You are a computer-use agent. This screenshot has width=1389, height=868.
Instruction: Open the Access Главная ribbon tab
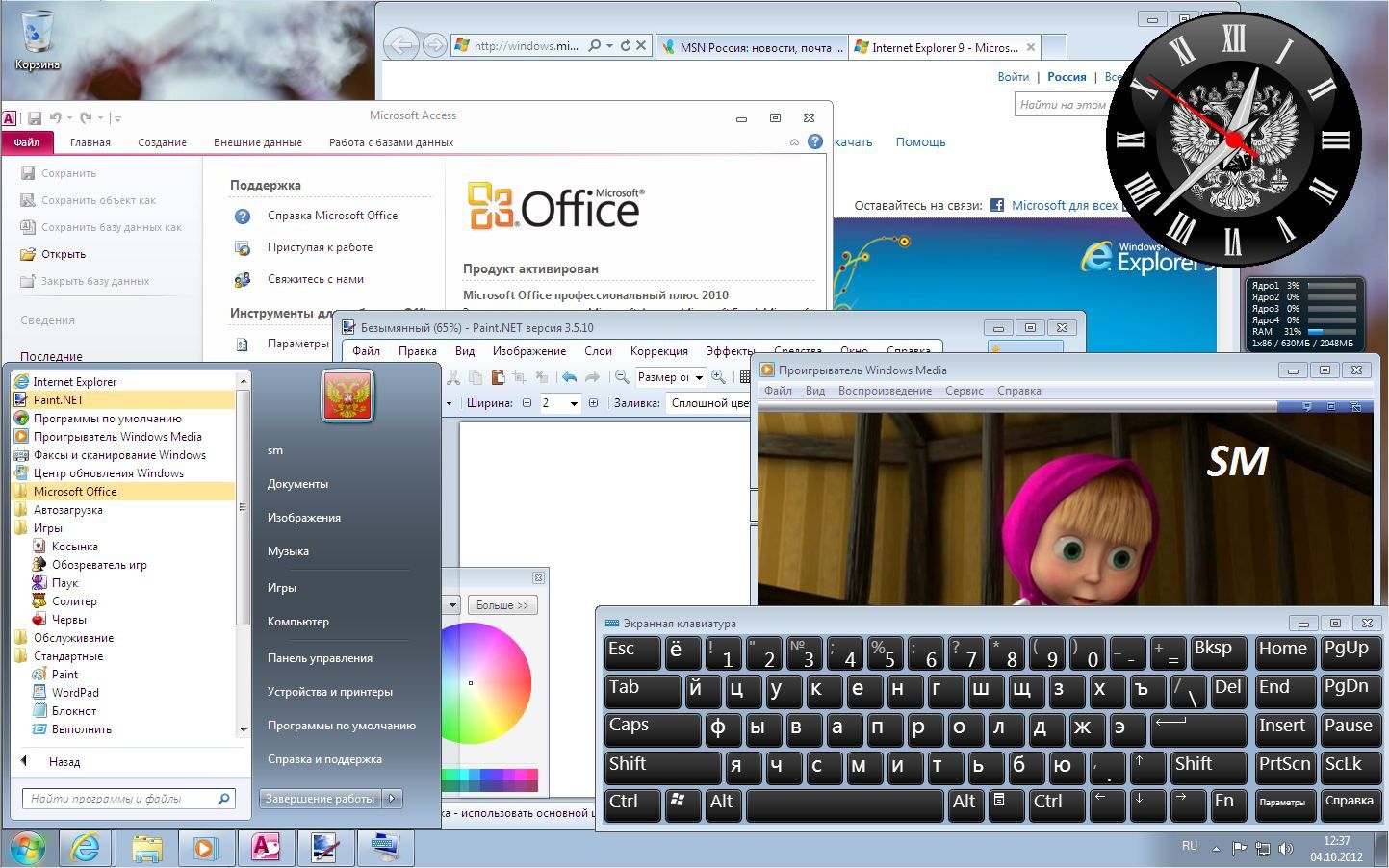point(90,142)
